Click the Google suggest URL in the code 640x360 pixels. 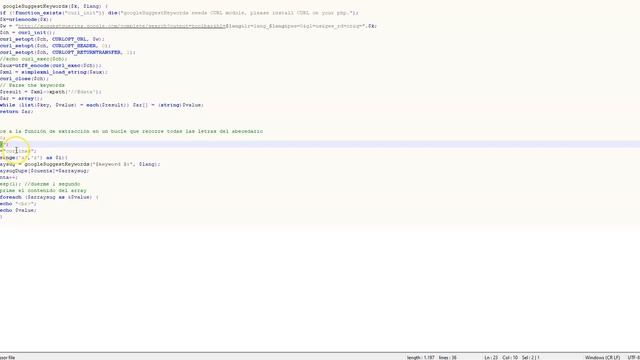point(122,26)
